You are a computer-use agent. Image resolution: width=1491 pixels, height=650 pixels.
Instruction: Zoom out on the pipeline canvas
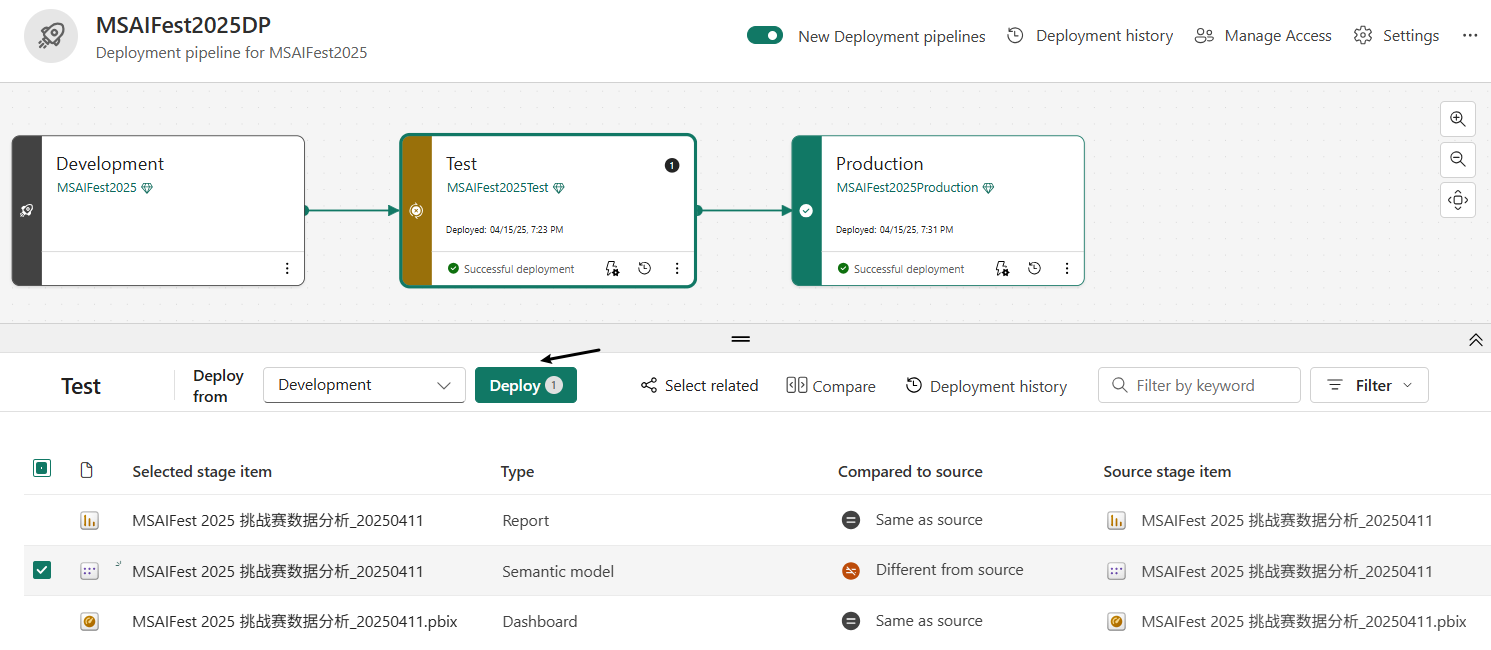coord(1457,159)
